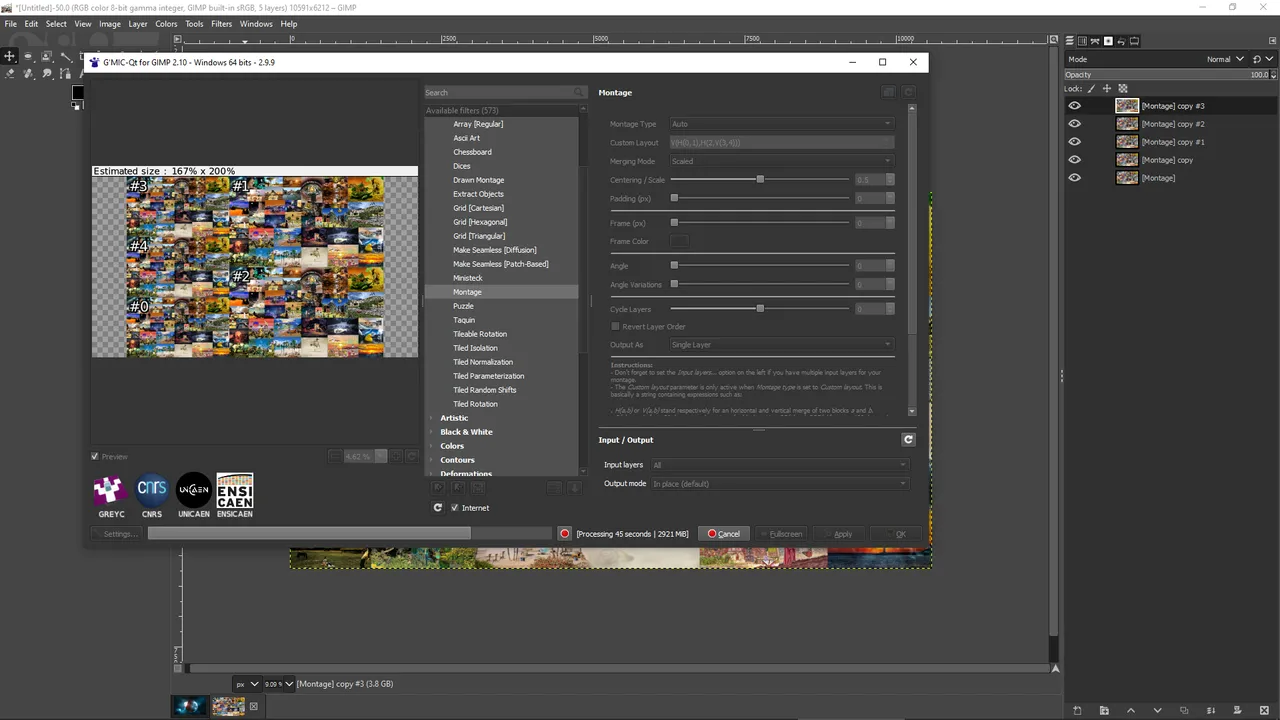The height and width of the screenshot is (720, 1280).
Task: Close the current image tab
Action: (x=253, y=706)
